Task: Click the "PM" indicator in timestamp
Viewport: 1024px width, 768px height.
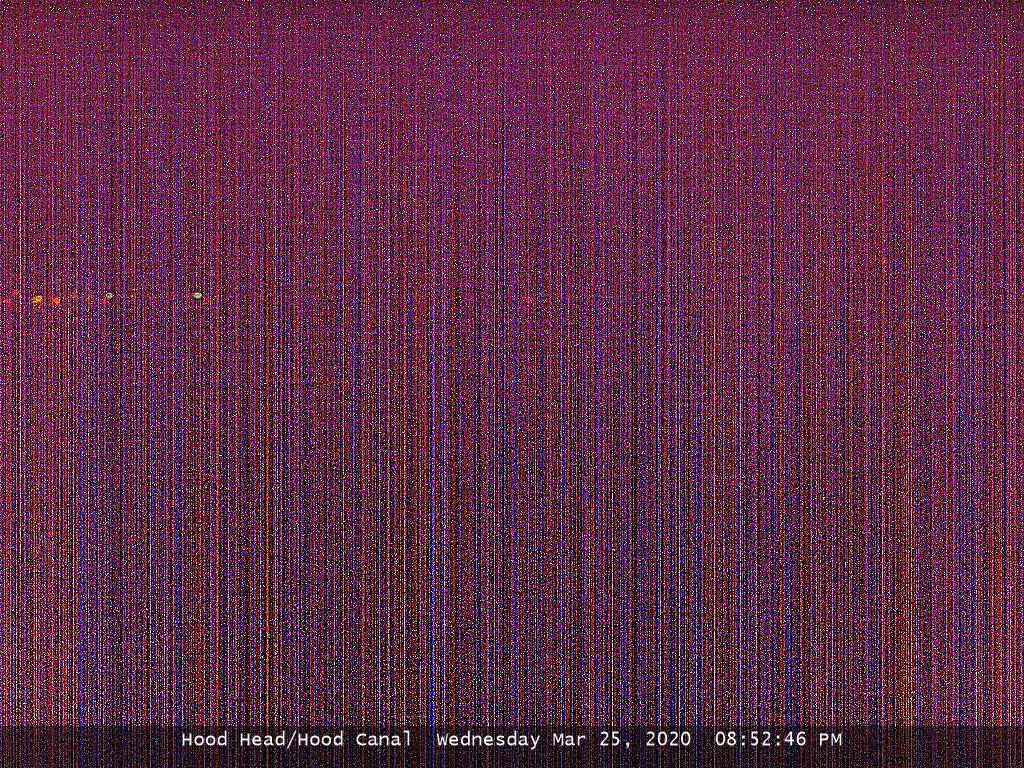Action: point(830,740)
